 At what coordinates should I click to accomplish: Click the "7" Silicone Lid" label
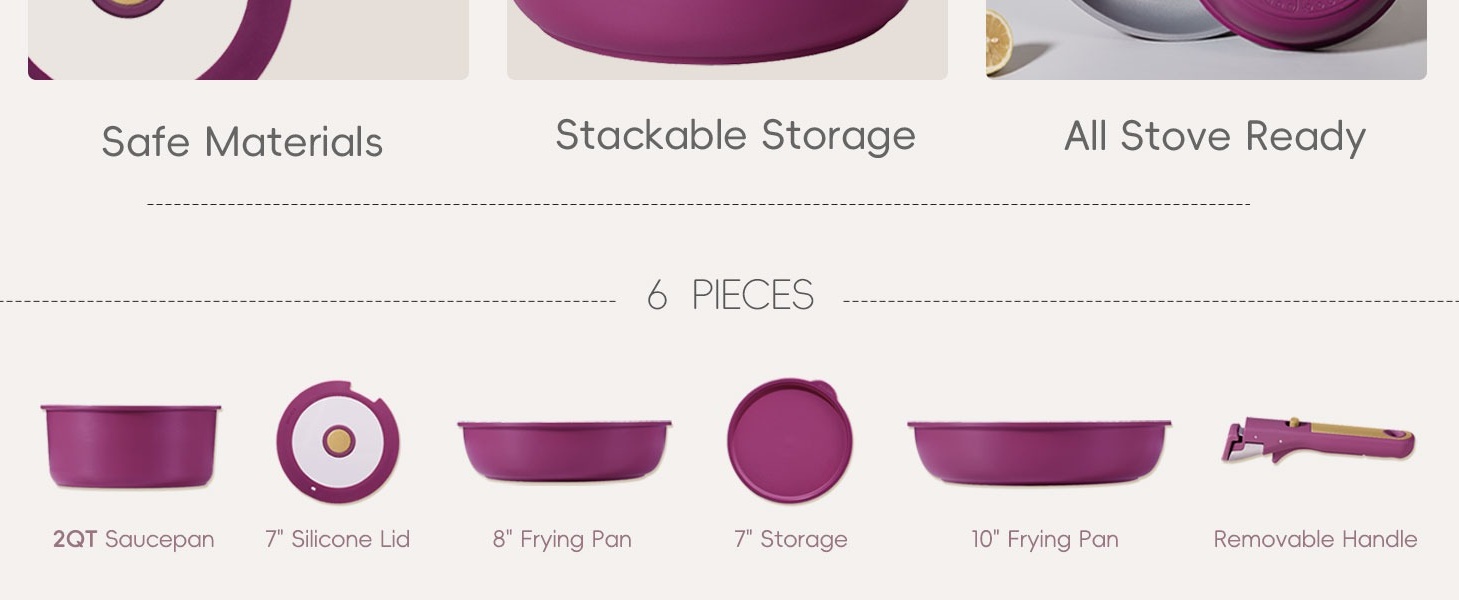point(337,539)
